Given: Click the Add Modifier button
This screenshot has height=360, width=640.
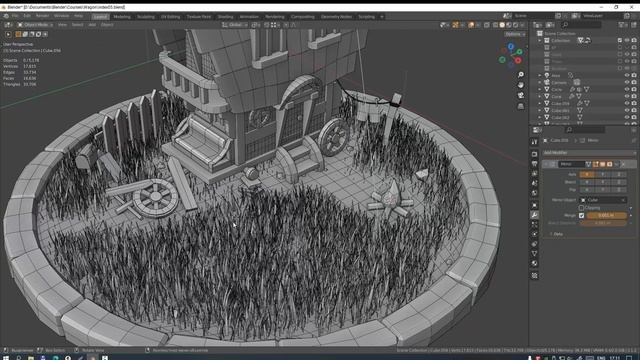Looking at the screenshot, I should [589, 153].
